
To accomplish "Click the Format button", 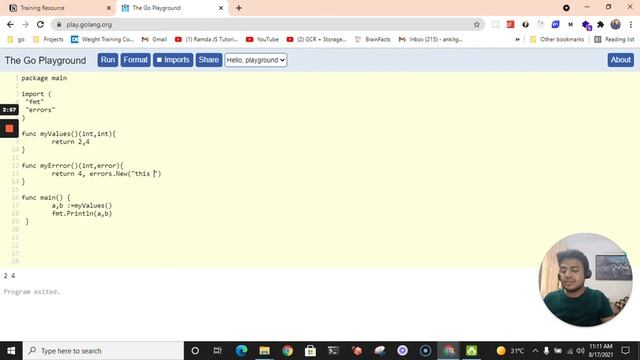I will point(136,60).
